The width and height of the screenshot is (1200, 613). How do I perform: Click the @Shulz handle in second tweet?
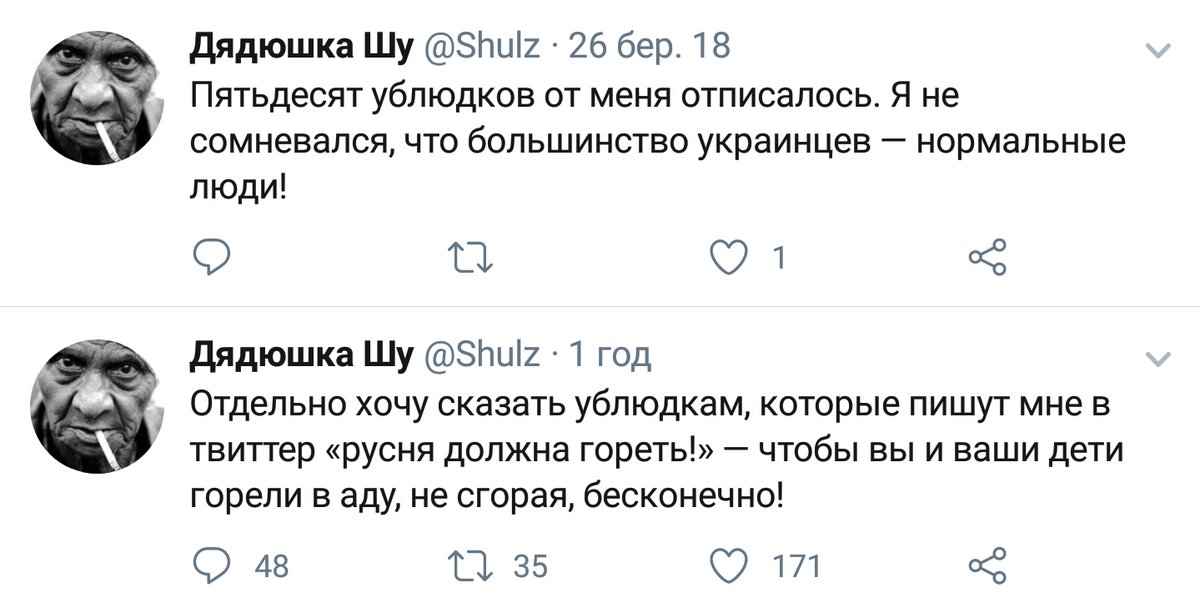point(484,354)
